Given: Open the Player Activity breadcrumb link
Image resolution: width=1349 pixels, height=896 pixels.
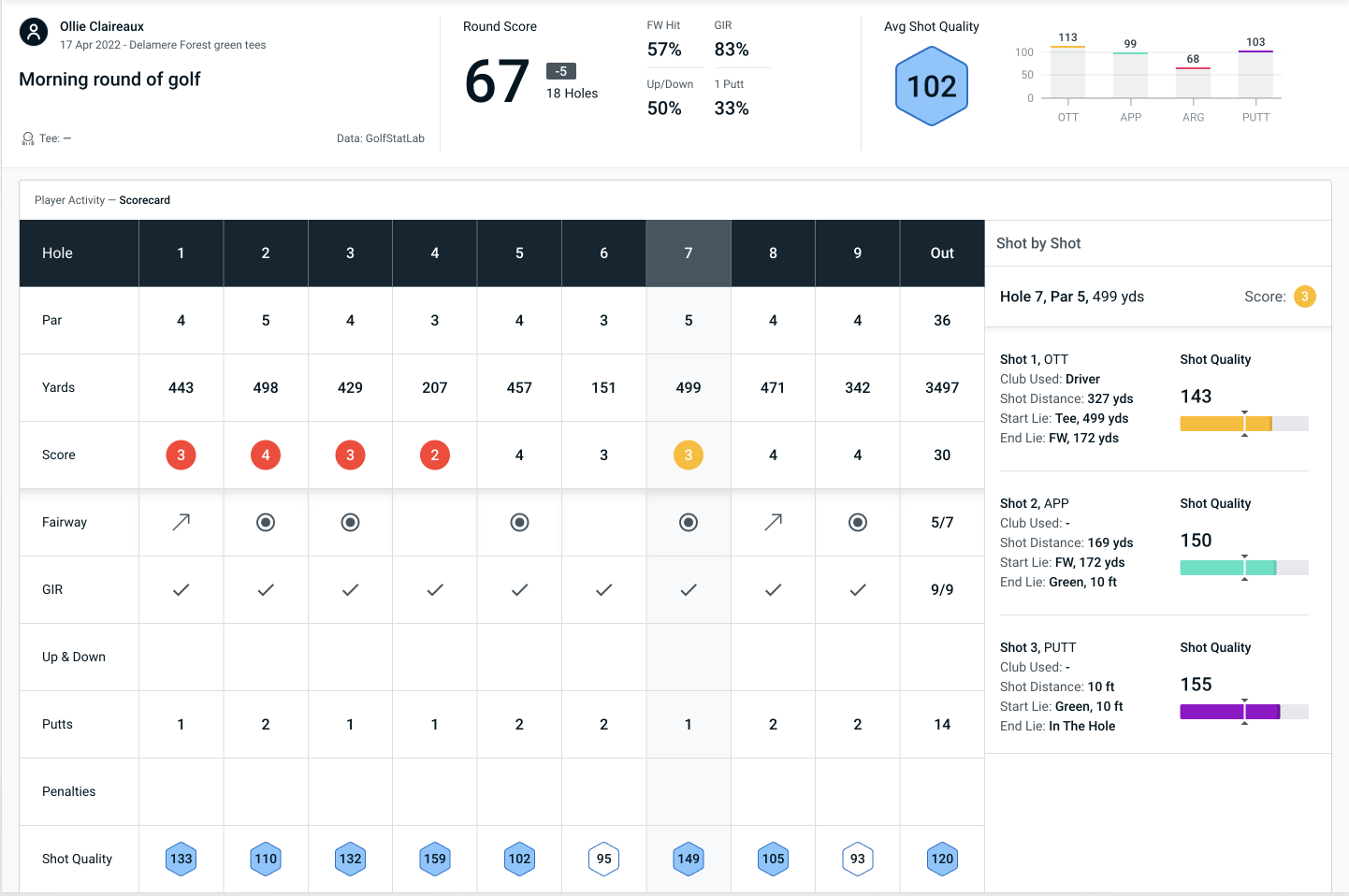Looking at the screenshot, I should pos(69,200).
